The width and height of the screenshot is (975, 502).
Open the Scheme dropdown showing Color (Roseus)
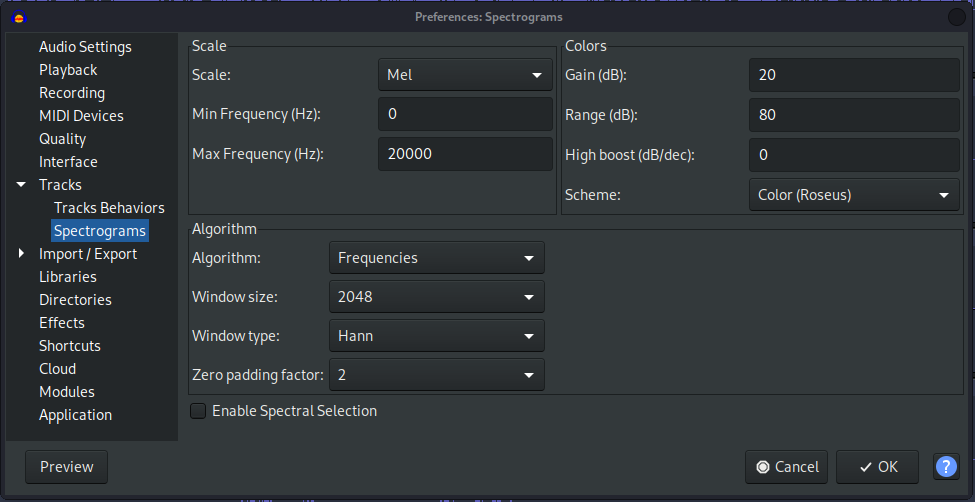[x=853, y=195]
